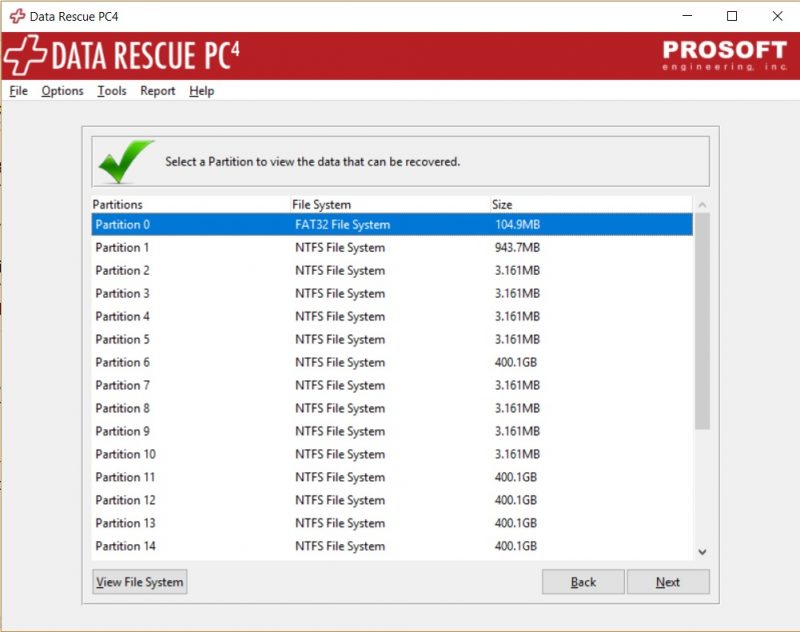The width and height of the screenshot is (800, 632).
Task: Maximize the Data Rescue PC4 window
Action: click(732, 16)
